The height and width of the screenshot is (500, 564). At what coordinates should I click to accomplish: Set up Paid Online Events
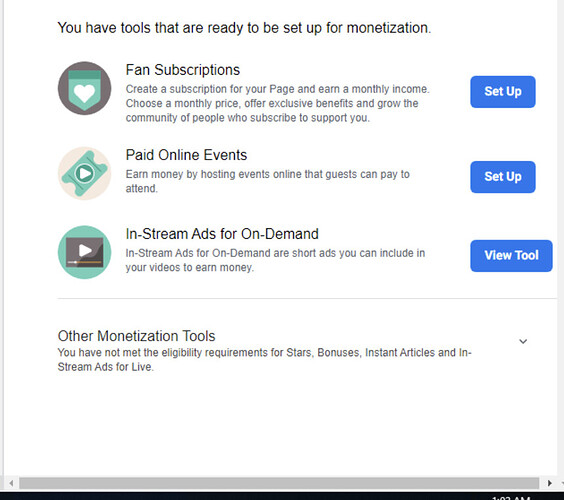click(x=502, y=177)
